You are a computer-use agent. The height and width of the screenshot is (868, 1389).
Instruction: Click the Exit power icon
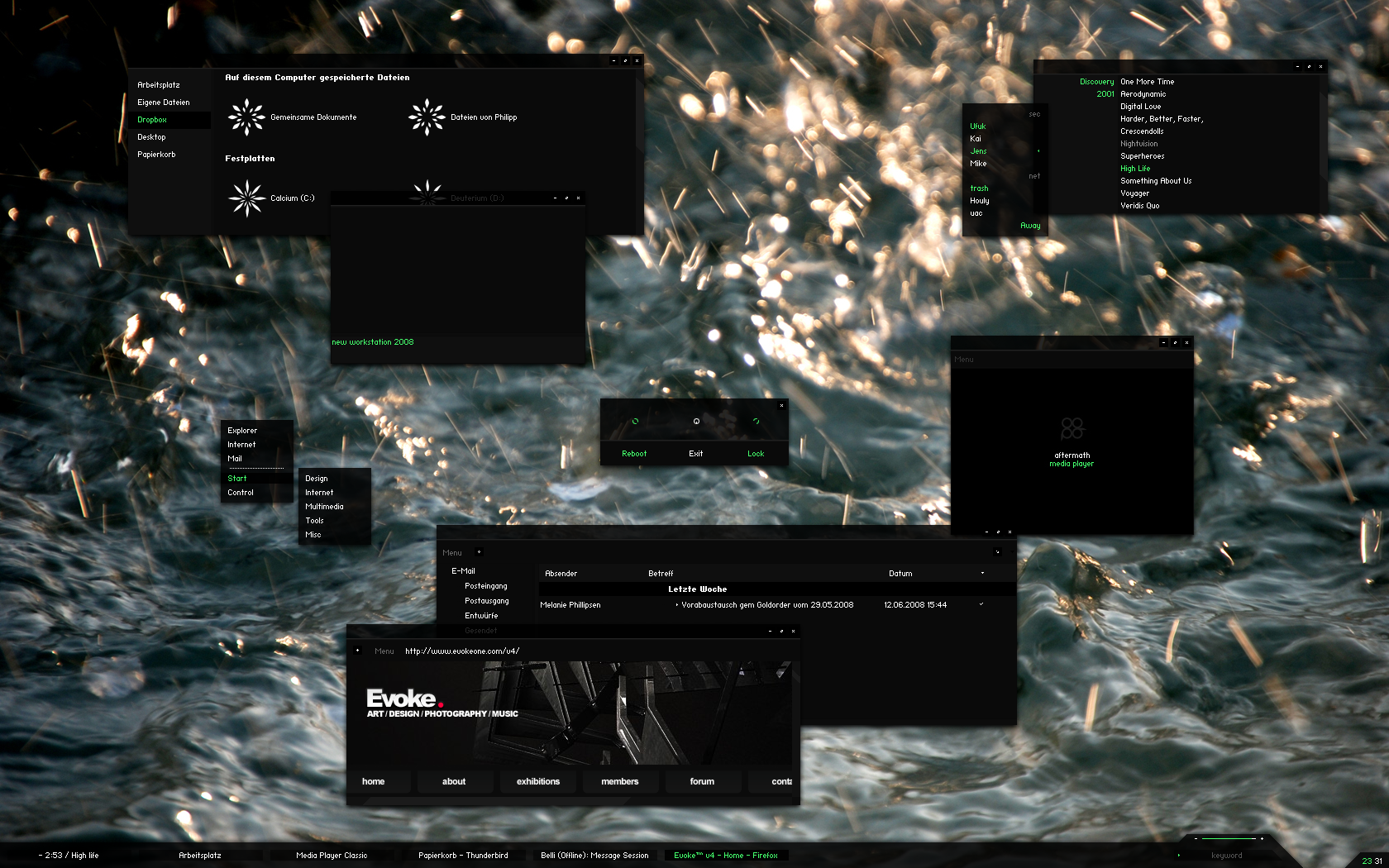(x=696, y=422)
